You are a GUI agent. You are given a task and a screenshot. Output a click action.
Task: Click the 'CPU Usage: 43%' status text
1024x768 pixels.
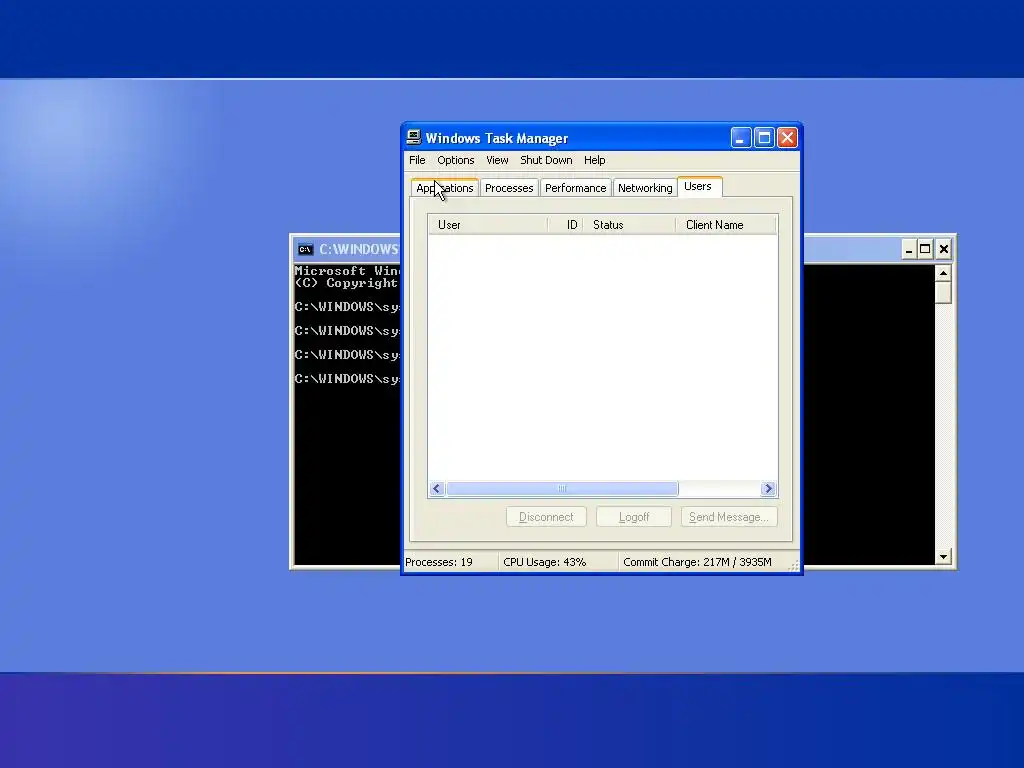(x=545, y=562)
